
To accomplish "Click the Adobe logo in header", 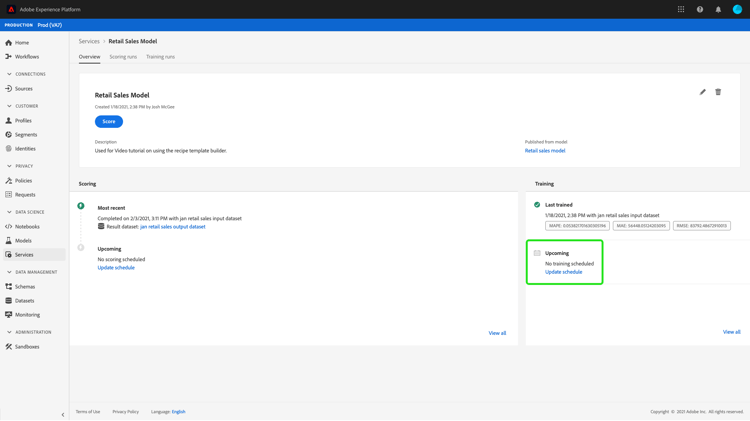I will pos(11,9).
